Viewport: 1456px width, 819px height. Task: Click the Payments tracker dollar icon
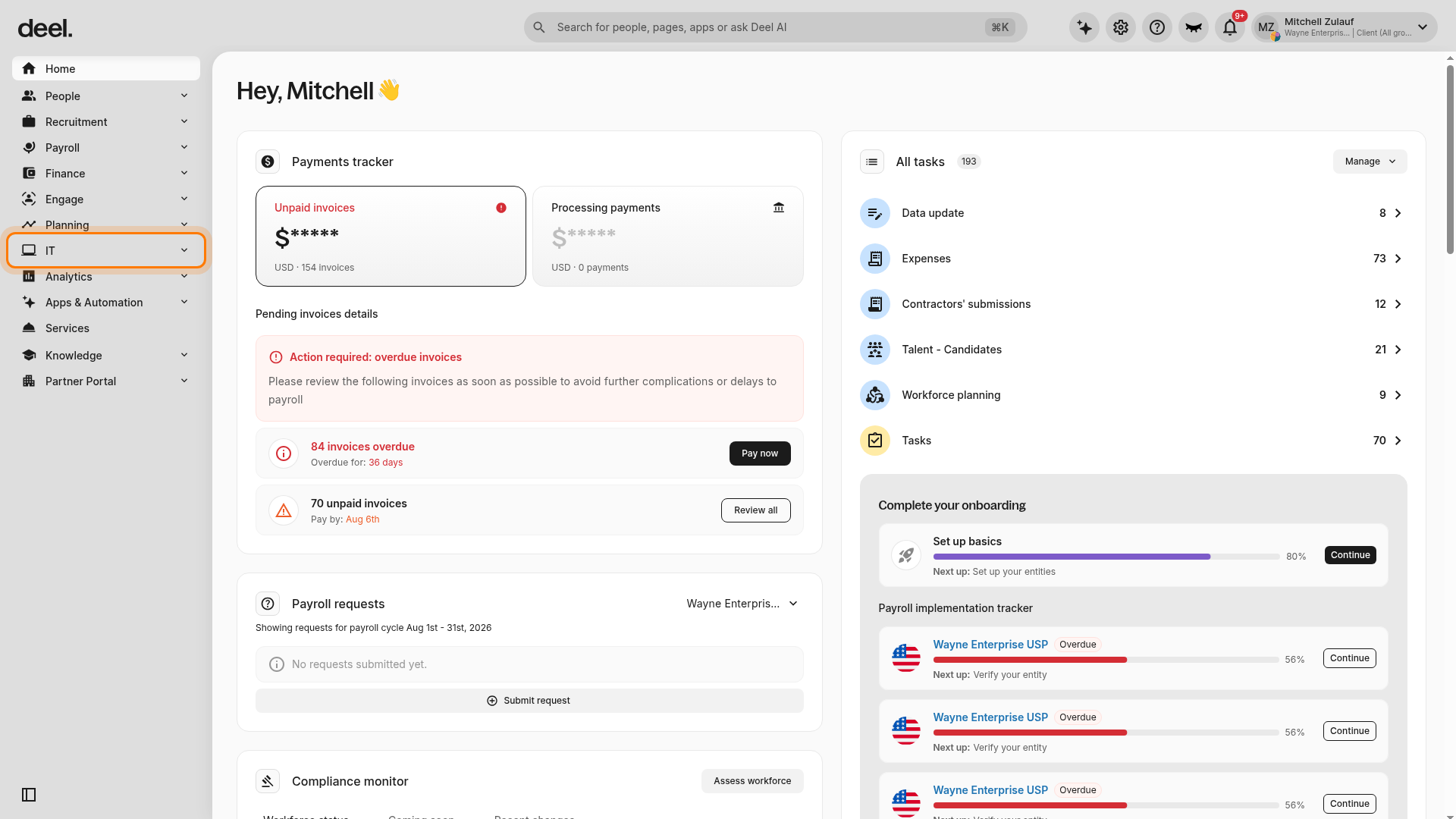pos(268,162)
